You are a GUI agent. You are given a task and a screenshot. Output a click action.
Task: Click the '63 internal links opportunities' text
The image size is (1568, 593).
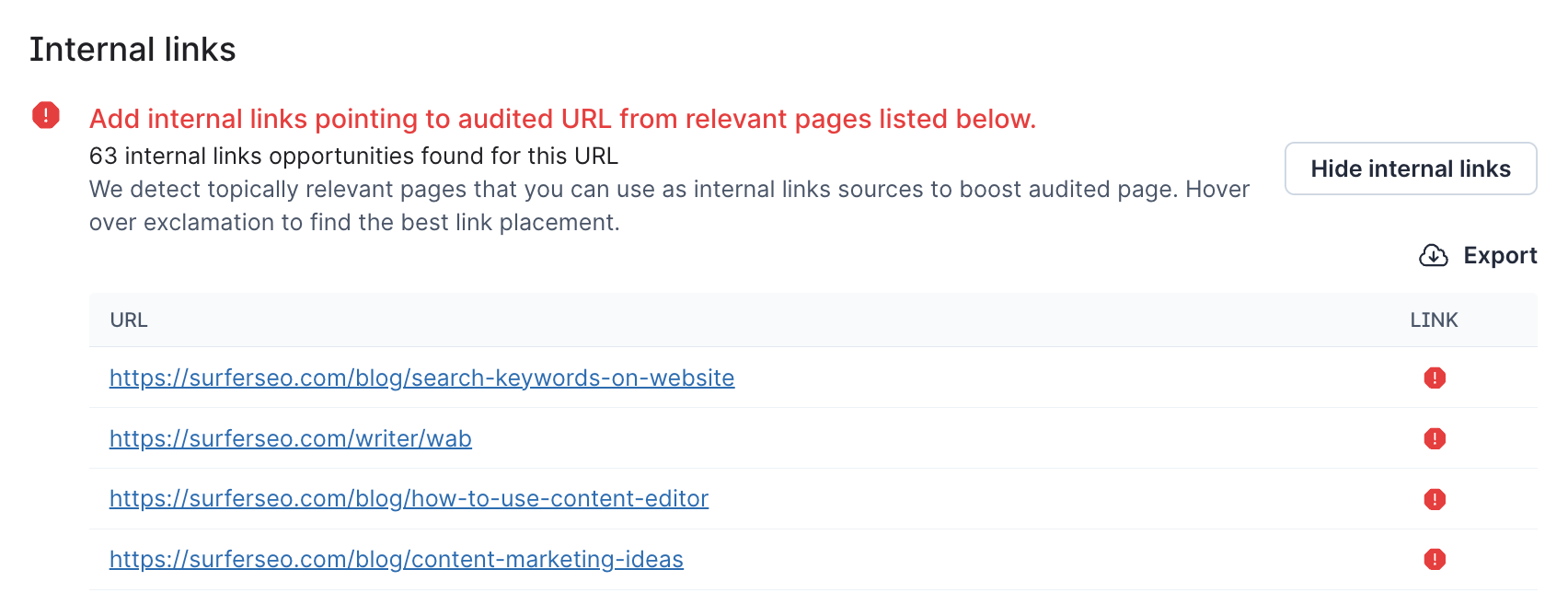click(353, 156)
